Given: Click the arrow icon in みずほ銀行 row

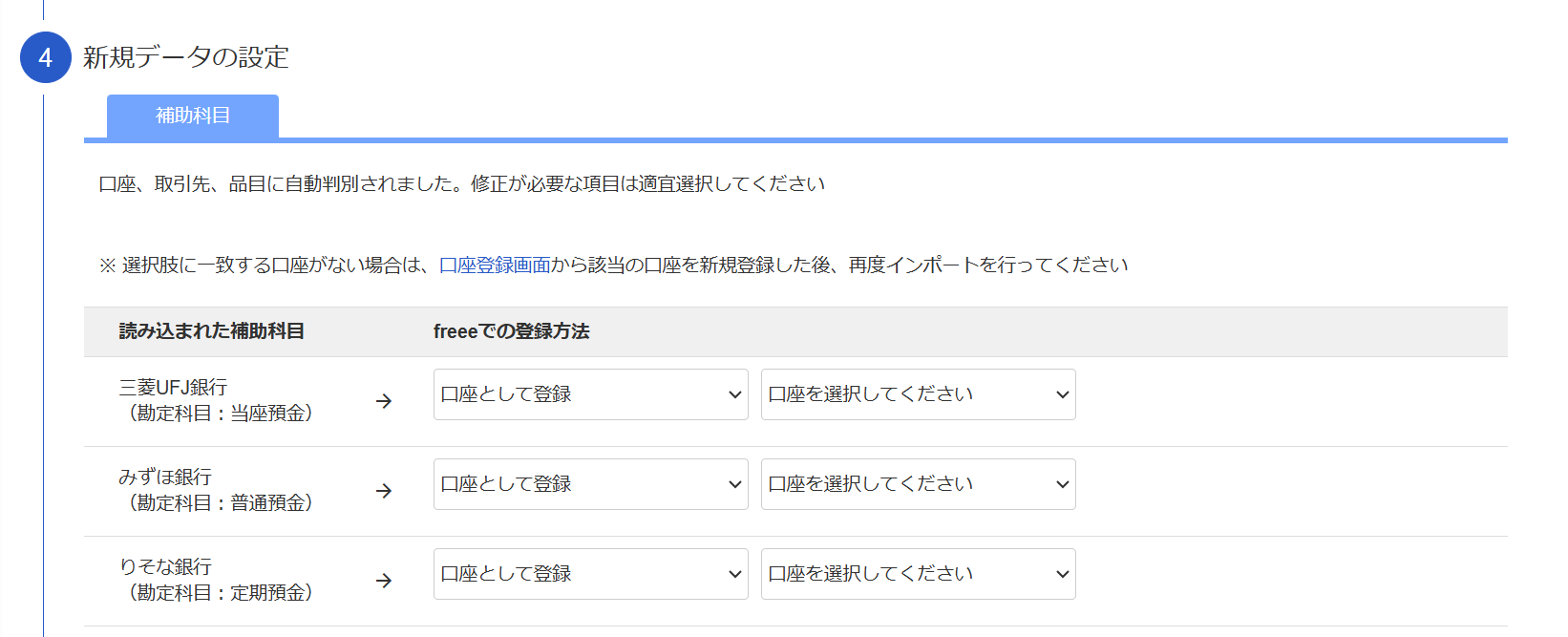Looking at the screenshot, I should click(384, 491).
